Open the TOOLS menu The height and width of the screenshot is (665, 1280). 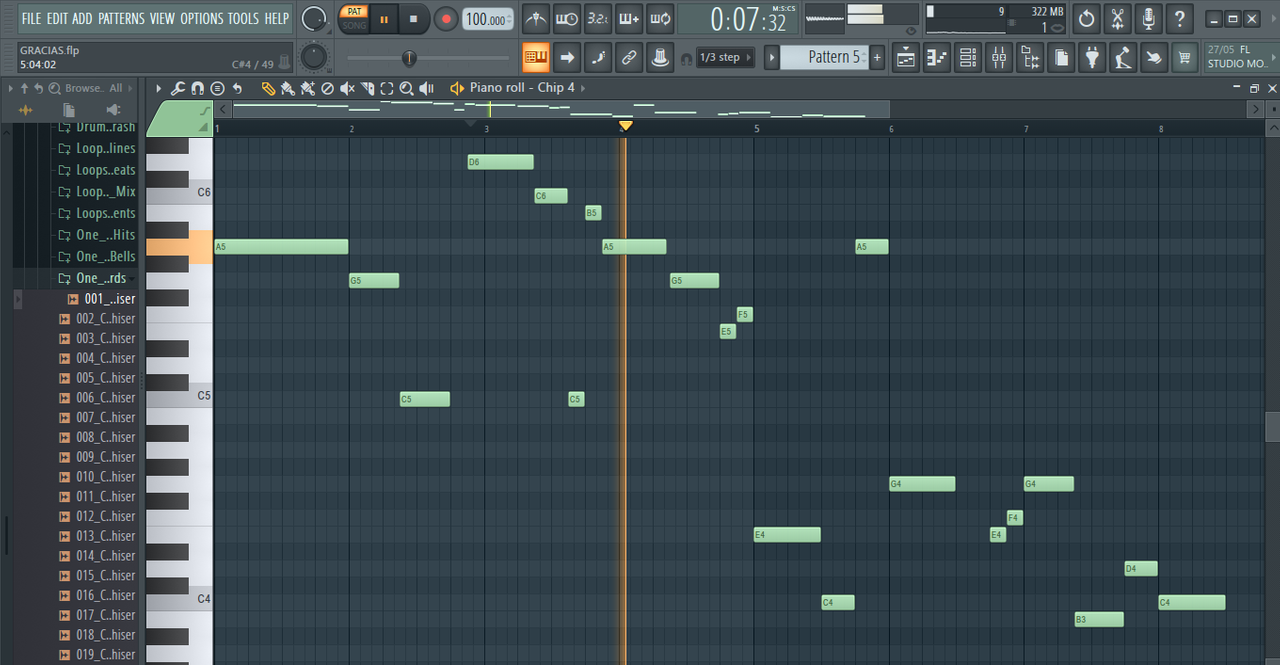tap(243, 18)
